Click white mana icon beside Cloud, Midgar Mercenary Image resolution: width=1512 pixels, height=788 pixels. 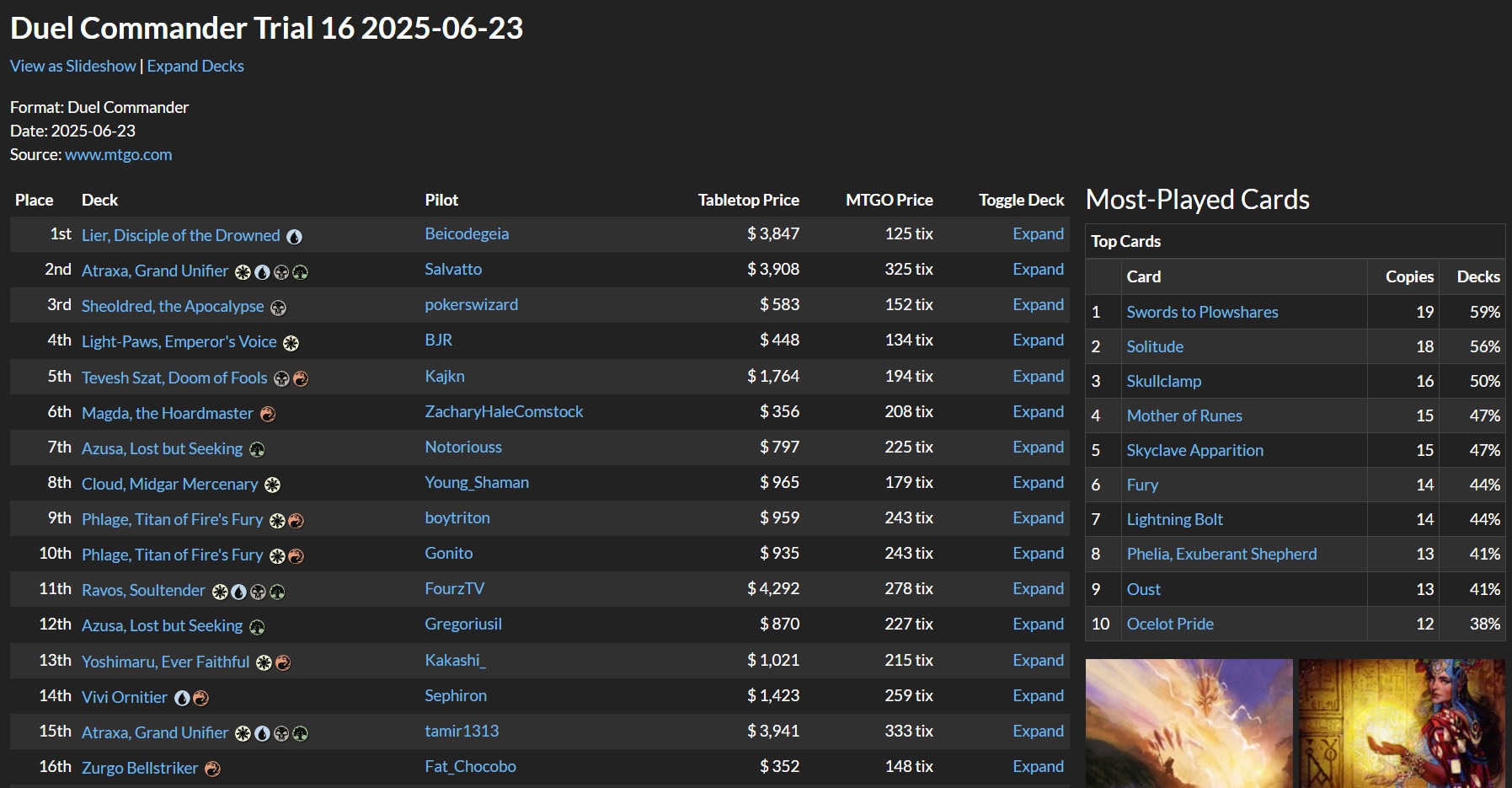tap(272, 485)
